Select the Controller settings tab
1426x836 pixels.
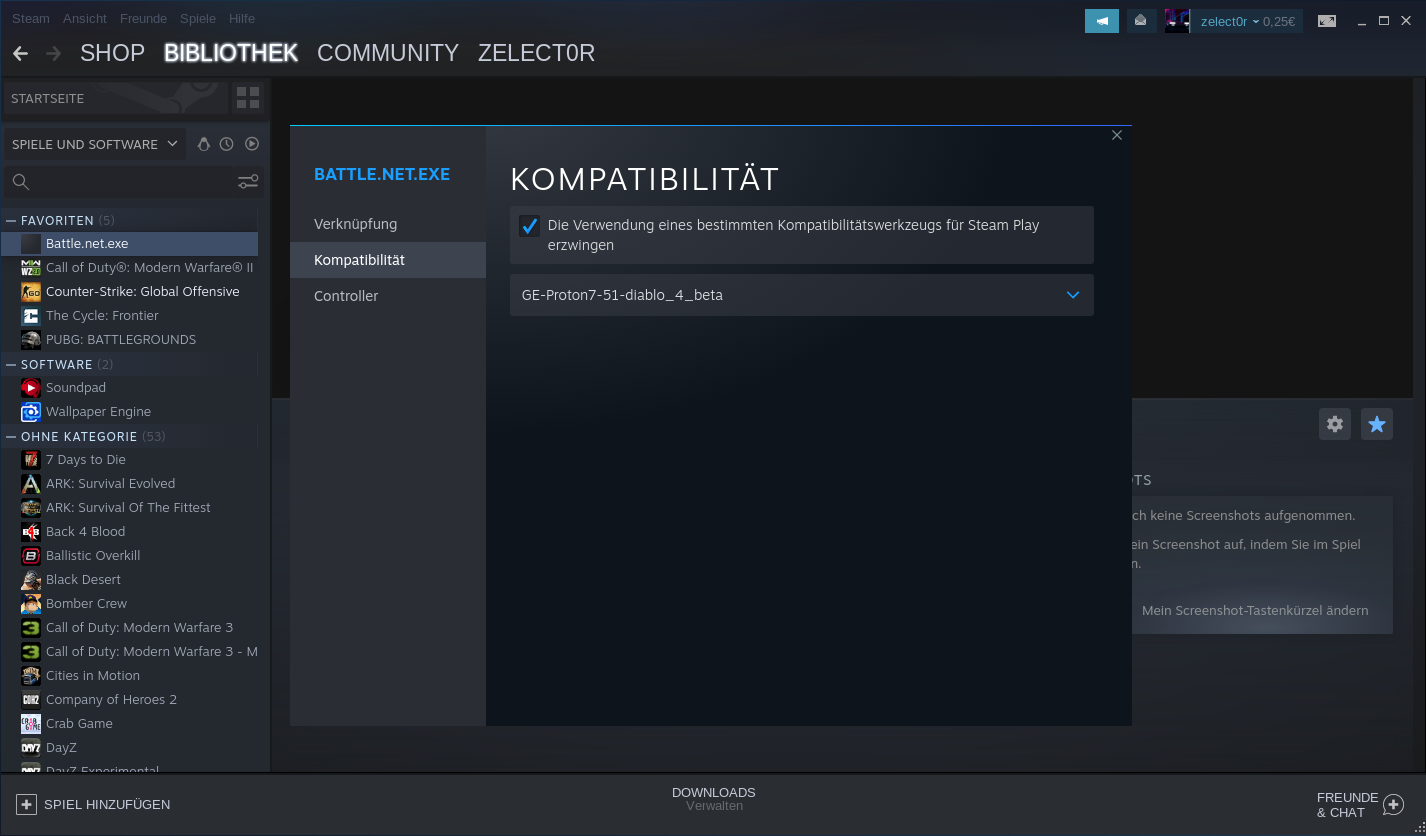(388, 296)
